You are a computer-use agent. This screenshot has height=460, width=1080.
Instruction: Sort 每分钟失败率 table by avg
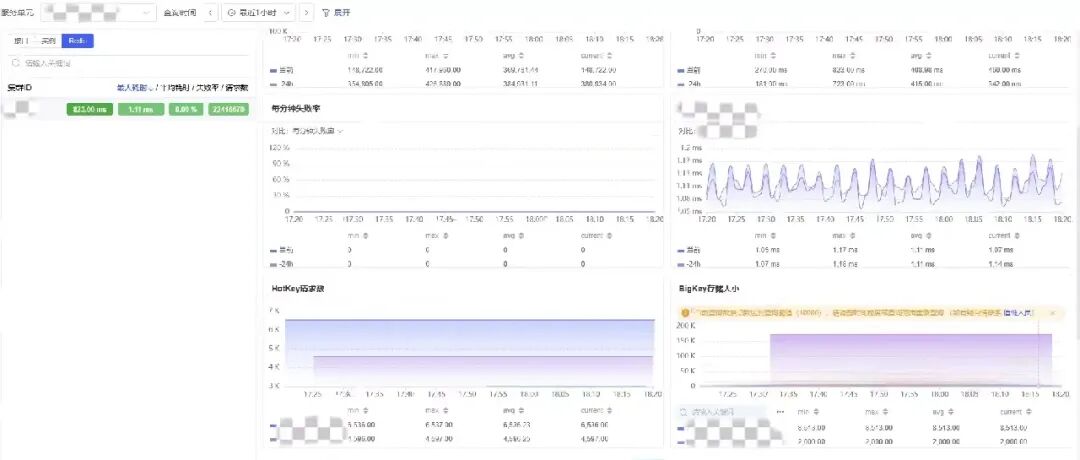point(521,236)
